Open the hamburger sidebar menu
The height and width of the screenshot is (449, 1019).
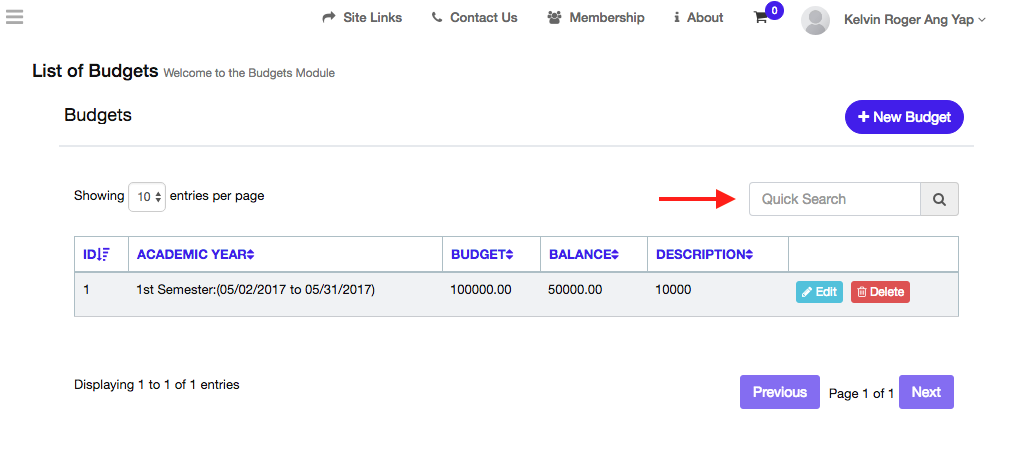(14, 17)
